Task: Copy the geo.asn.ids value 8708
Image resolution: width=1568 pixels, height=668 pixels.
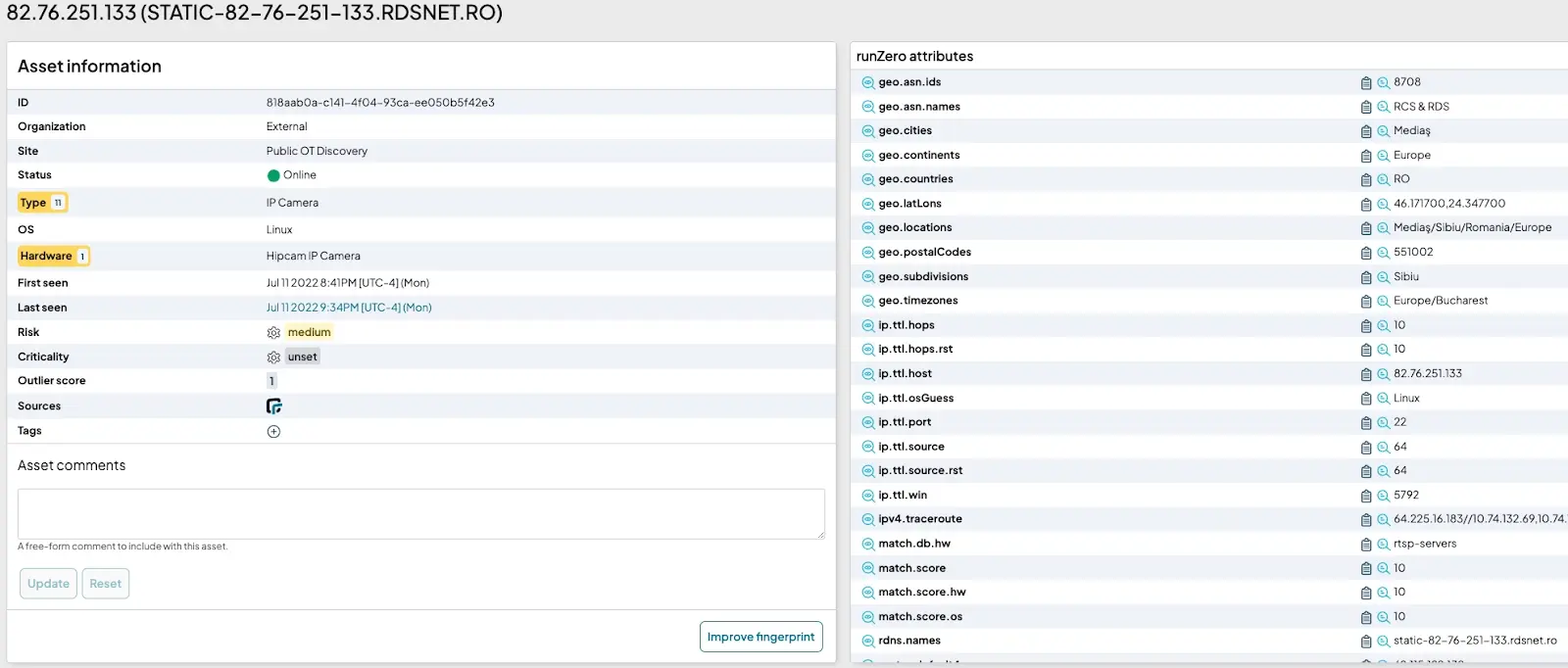Action: pyautogui.click(x=1366, y=83)
